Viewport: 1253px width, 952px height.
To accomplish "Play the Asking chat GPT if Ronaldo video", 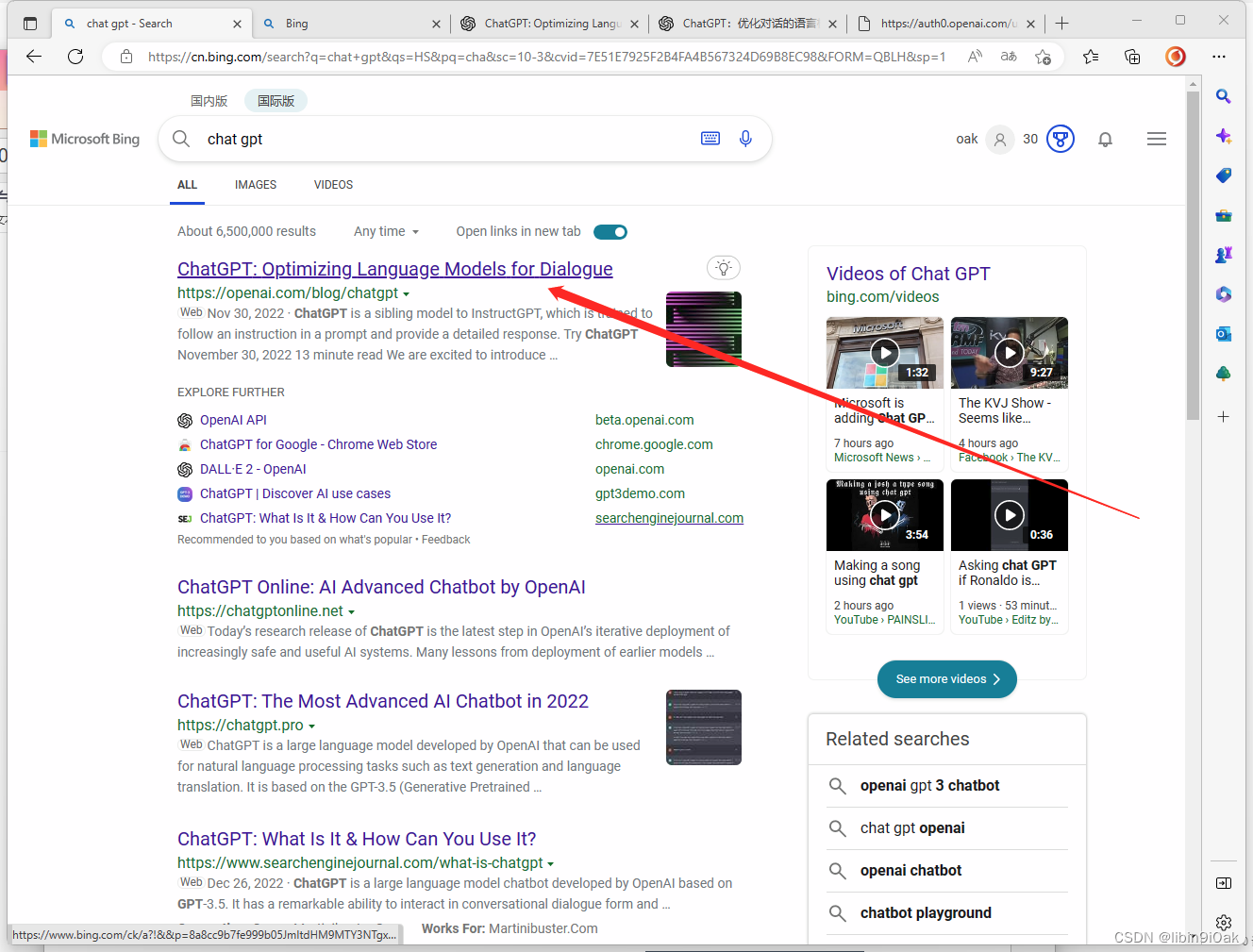I will coord(1010,515).
